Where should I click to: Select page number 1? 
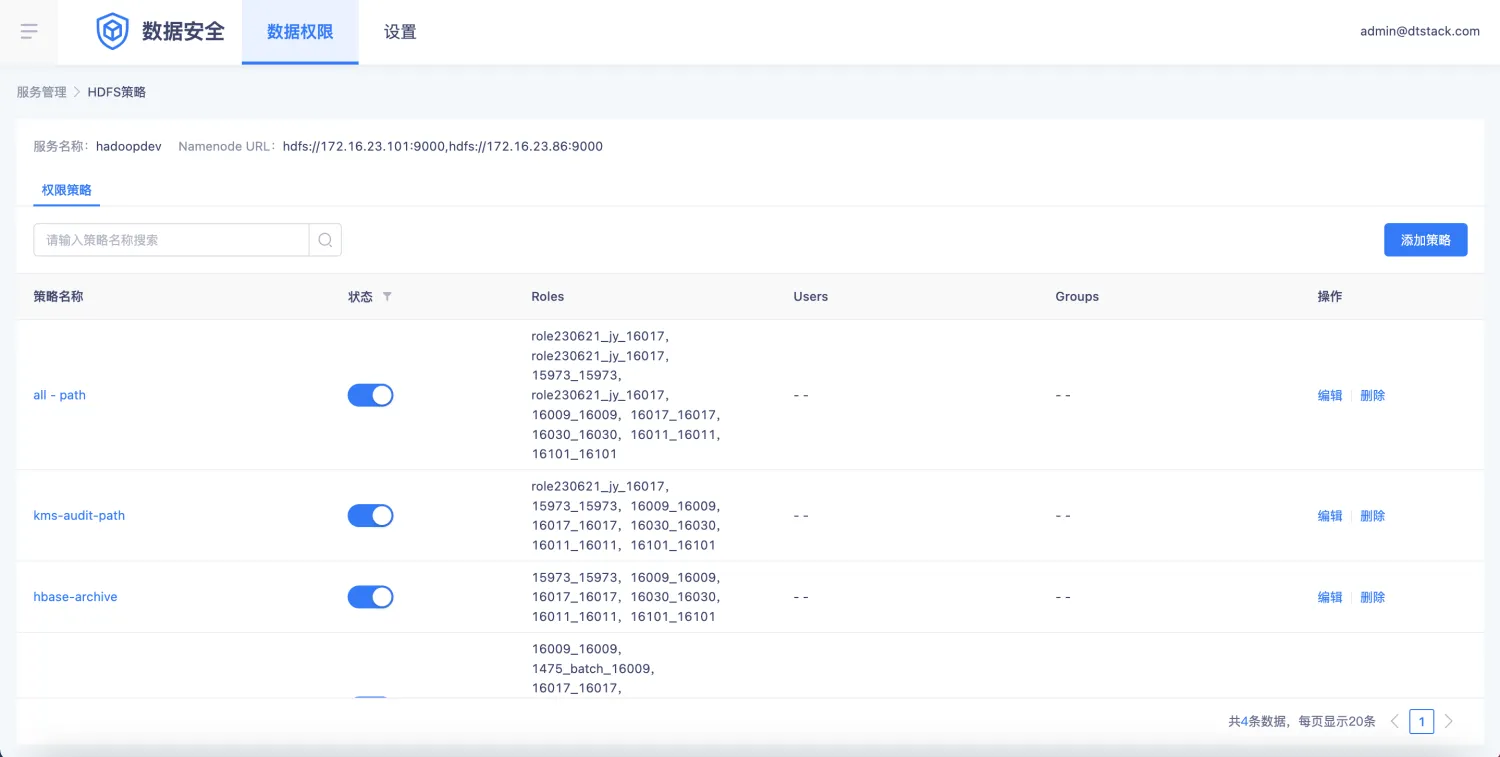[1421, 721]
